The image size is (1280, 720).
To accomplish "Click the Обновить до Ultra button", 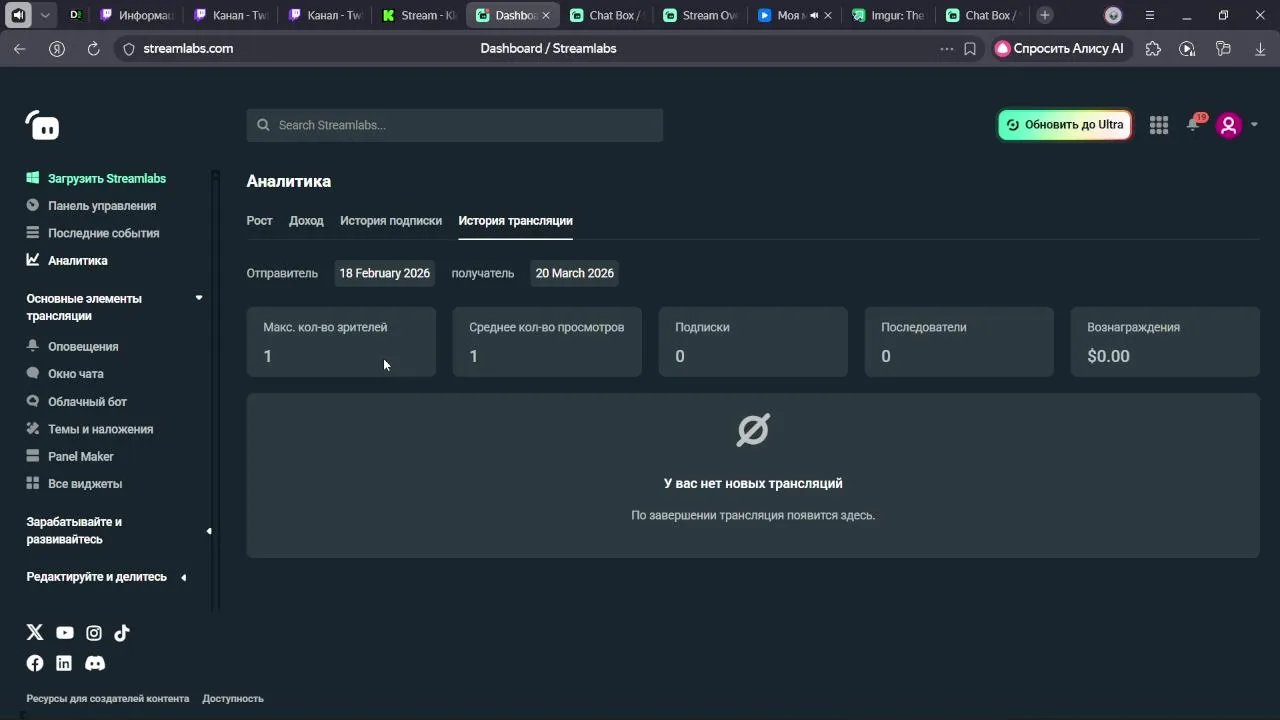I will pyautogui.click(x=1065, y=125).
